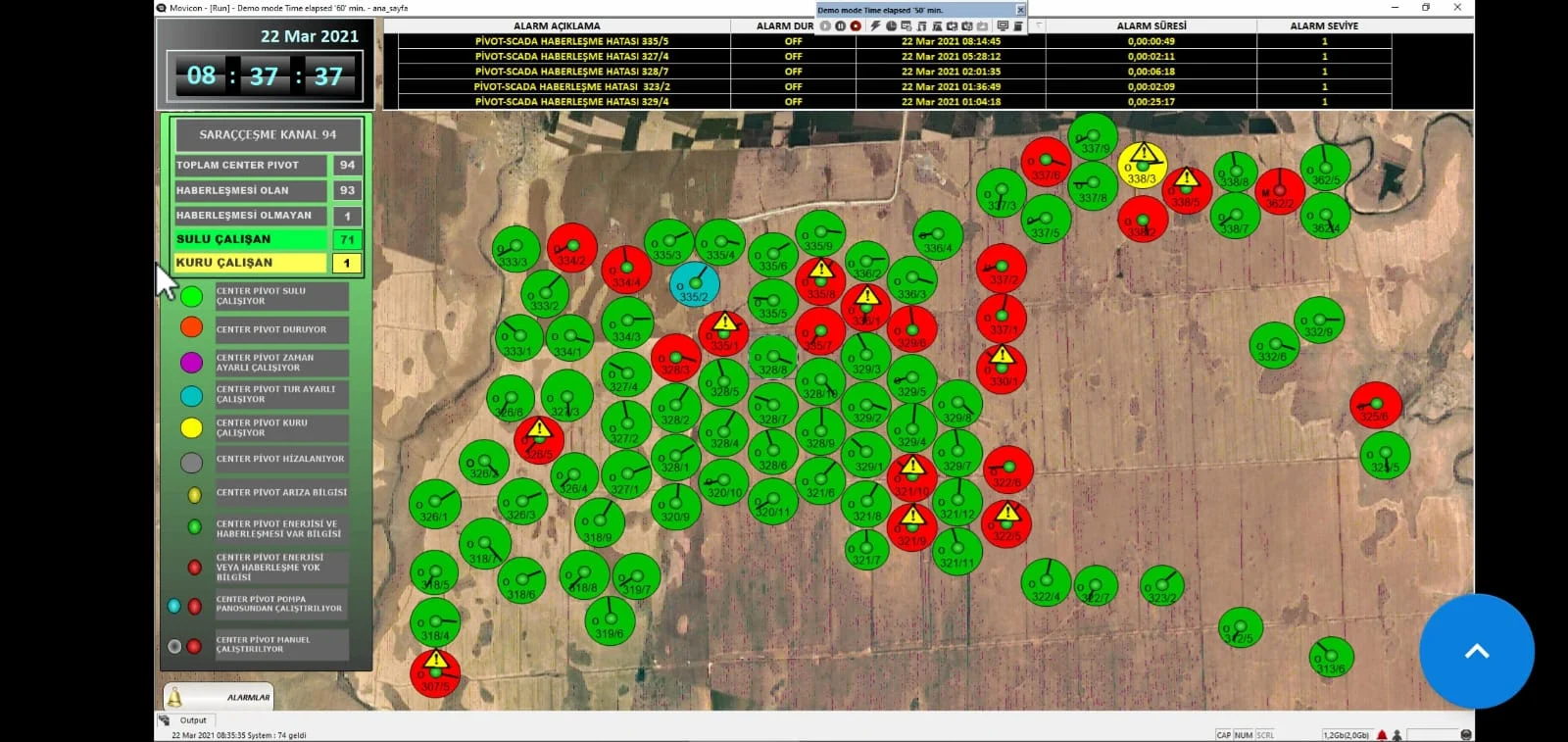Select cyan pivot 335/2 on the map

[x=694, y=285]
